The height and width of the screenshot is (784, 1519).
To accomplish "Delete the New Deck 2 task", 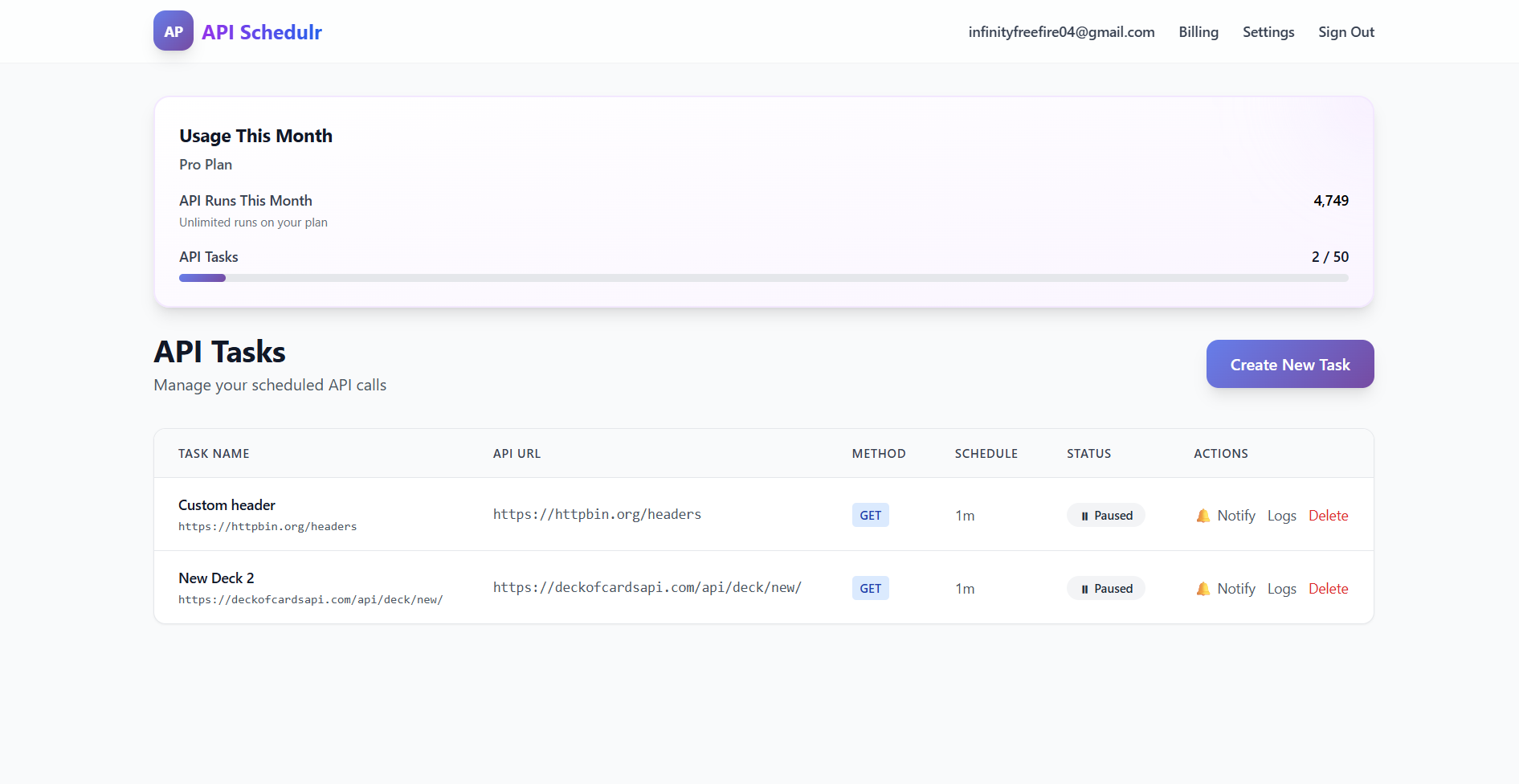I will [1328, 588].
